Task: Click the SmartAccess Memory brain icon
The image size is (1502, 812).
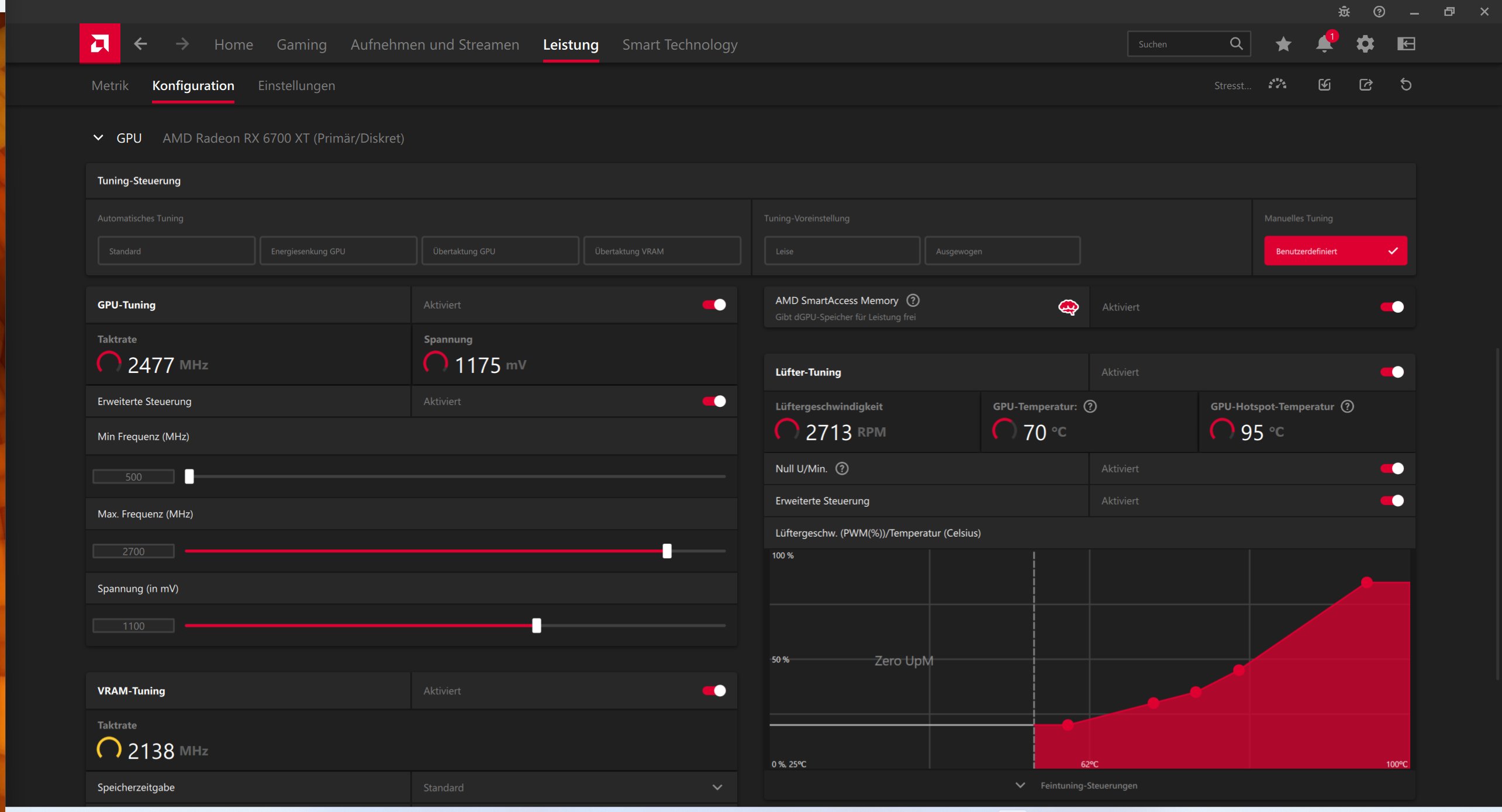Action: [1068, 307]
